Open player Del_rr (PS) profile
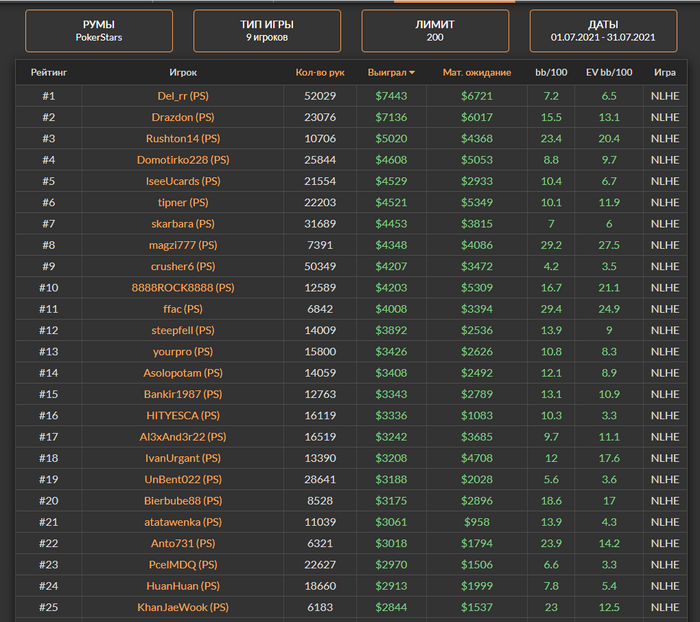The width and height of the screenshot is (700, 622). [x=183, y=96]
